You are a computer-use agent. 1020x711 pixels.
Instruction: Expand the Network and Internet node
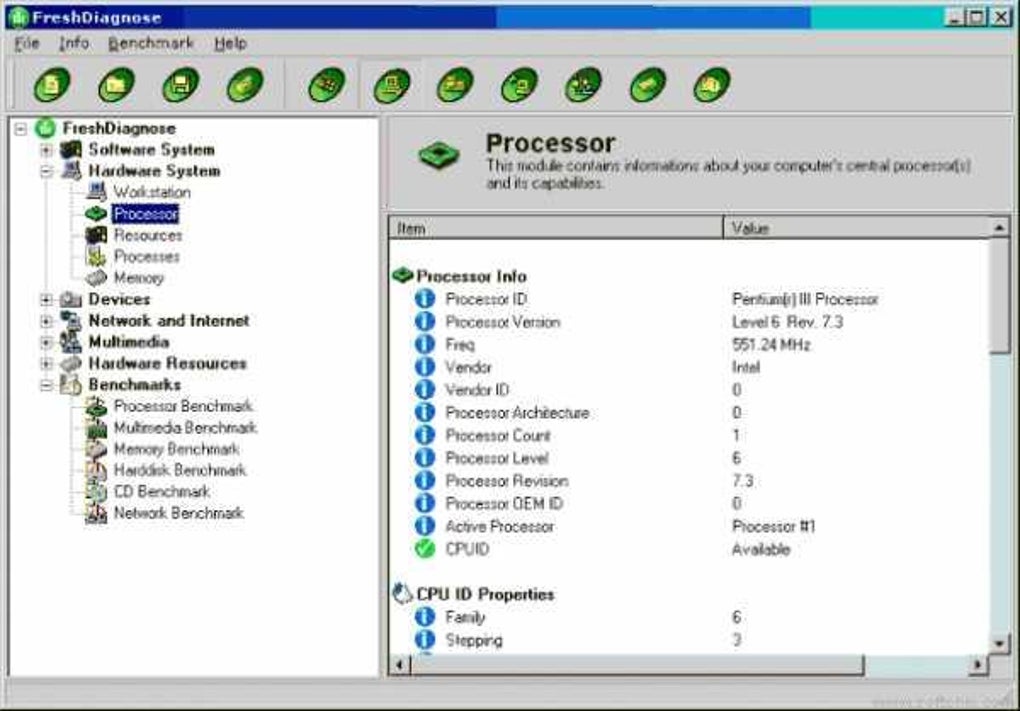pyautogui.click(x=46, y=321)
